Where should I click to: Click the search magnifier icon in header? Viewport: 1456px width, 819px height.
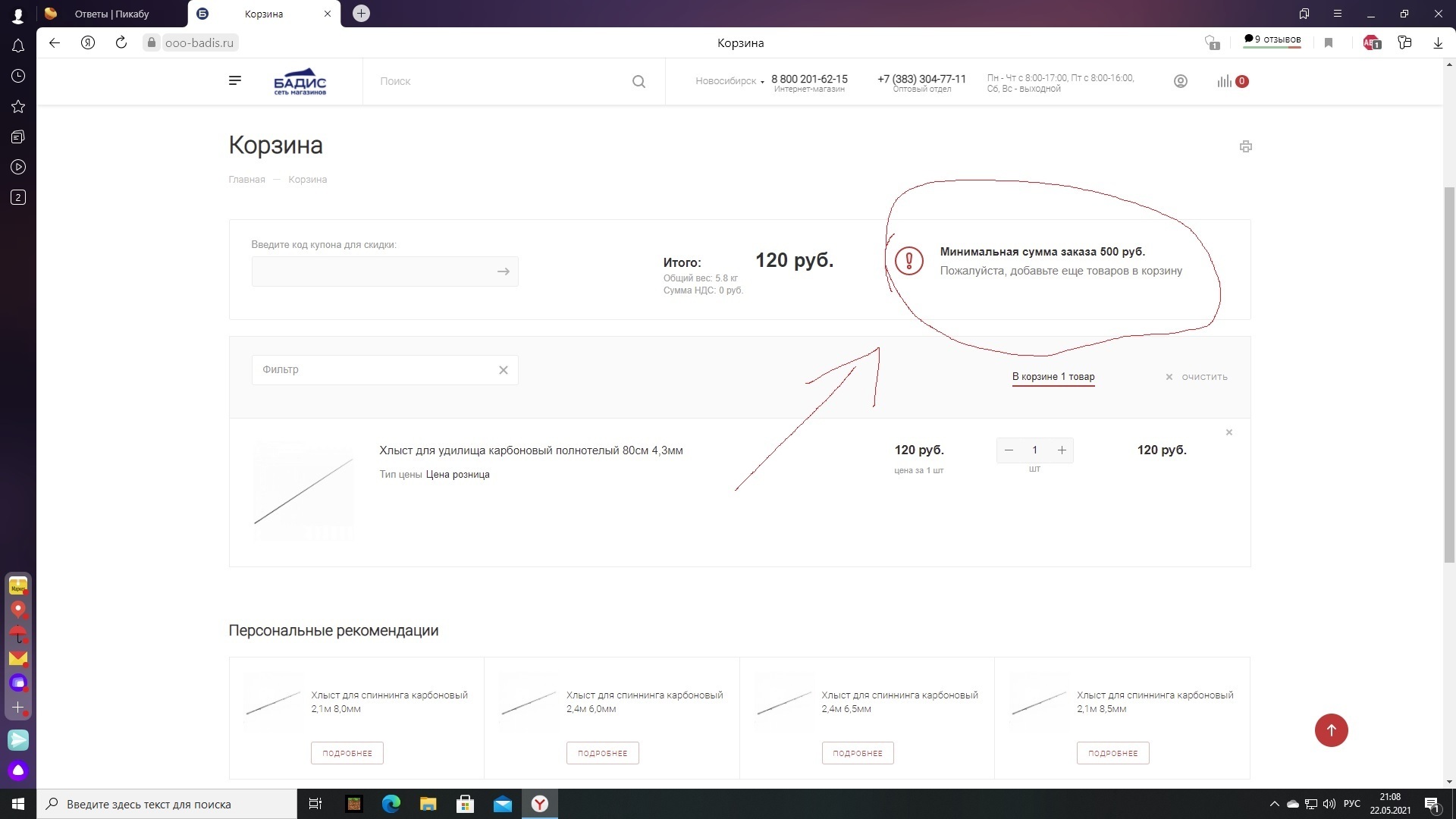pos(639,81)
